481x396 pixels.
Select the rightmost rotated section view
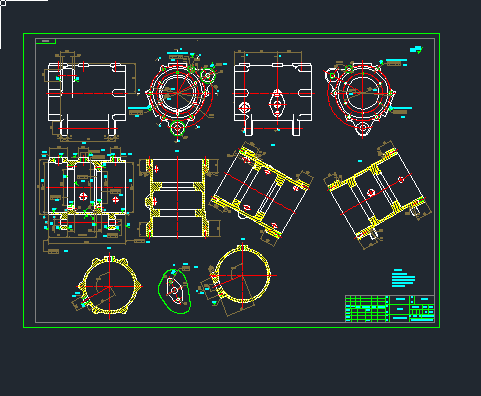[377, 195]
